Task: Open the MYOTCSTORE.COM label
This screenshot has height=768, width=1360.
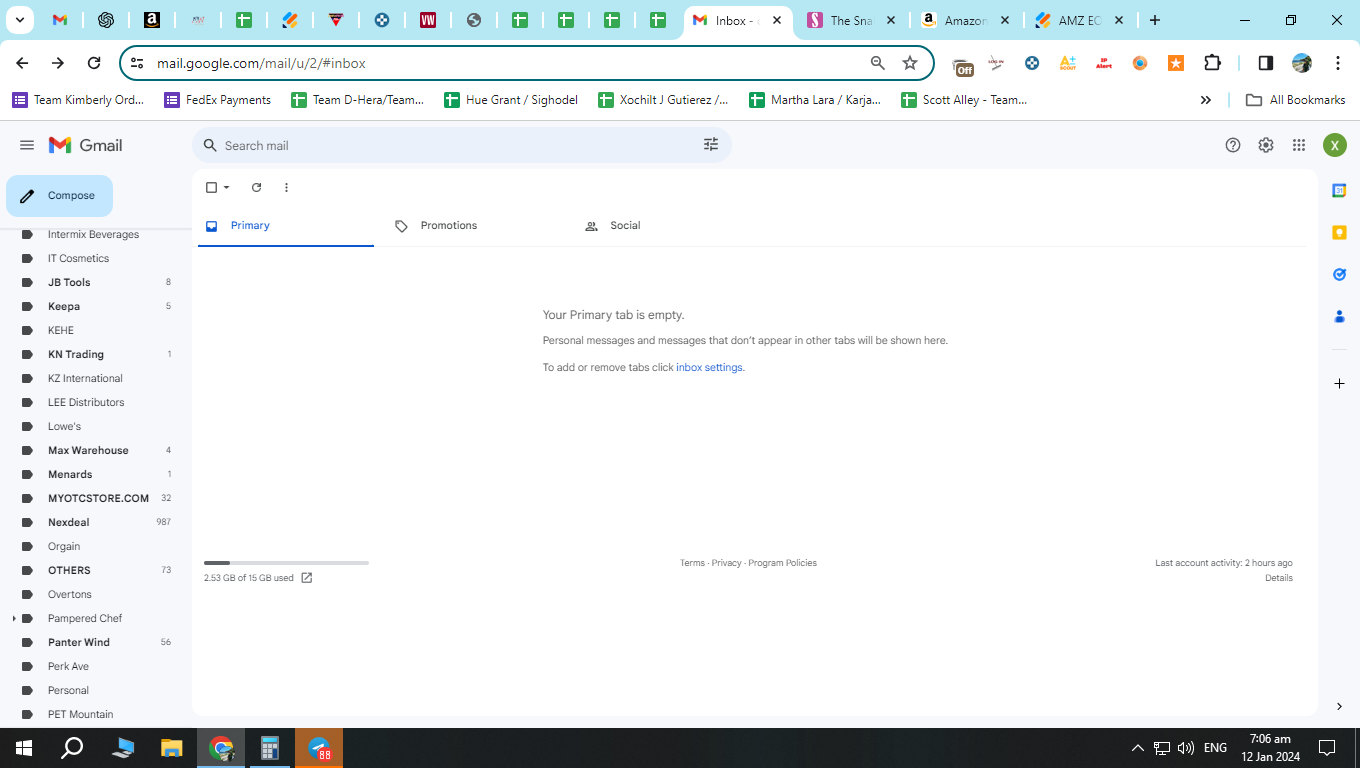Action: click(96, 498)
